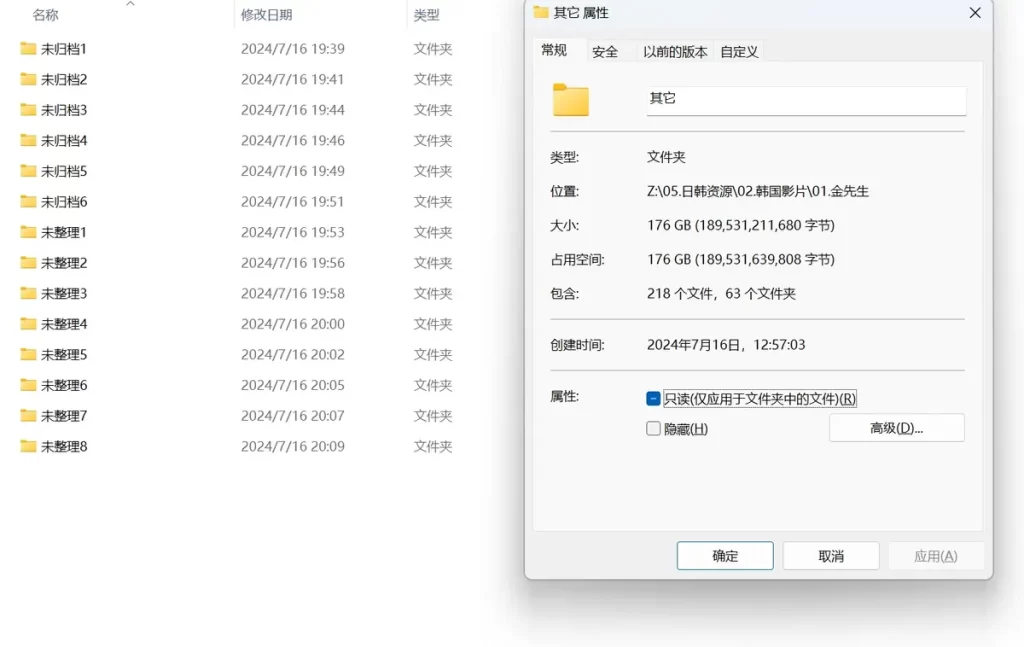Close the 其它 属性 dialog
This screenshot has width=1024, height=647.
pos(975,12)
